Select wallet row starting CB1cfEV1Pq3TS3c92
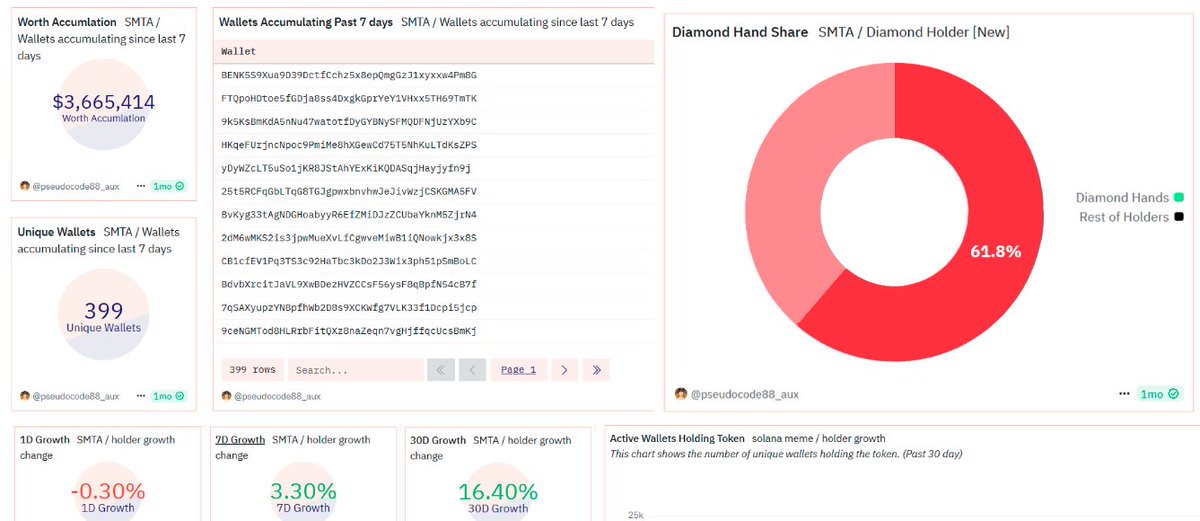 [433, 261]
